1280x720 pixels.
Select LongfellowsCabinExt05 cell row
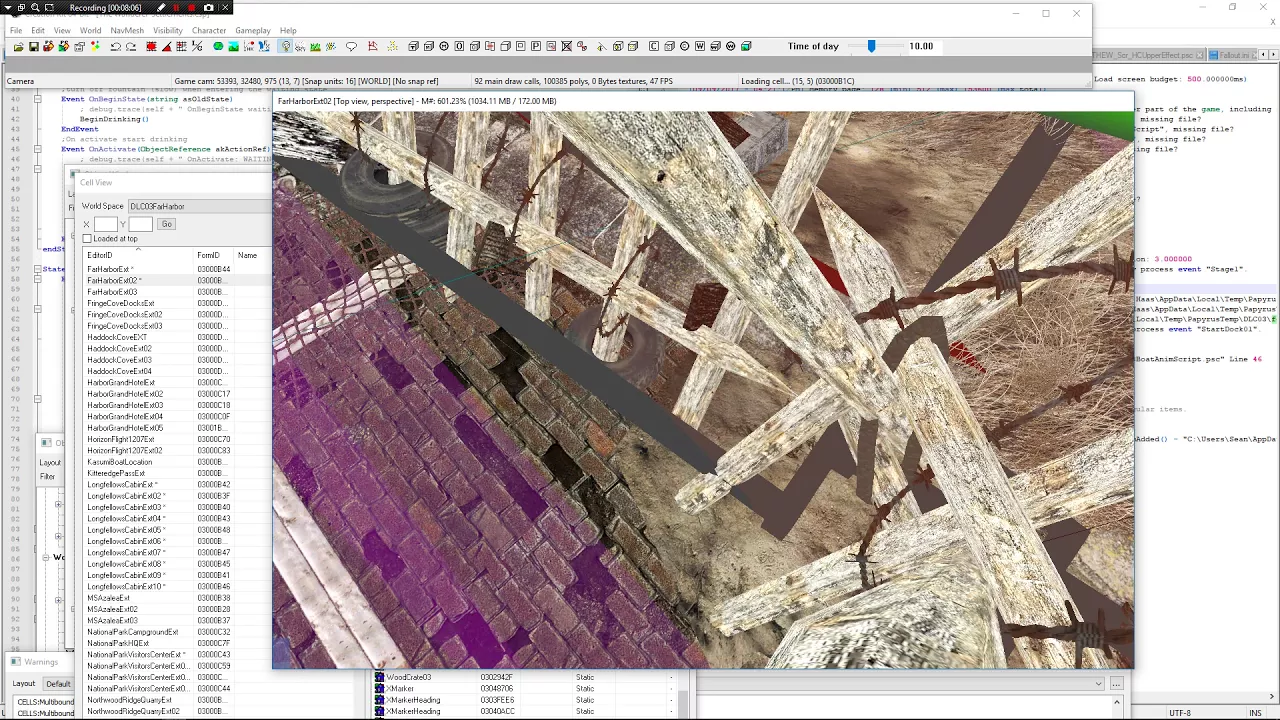176,530
